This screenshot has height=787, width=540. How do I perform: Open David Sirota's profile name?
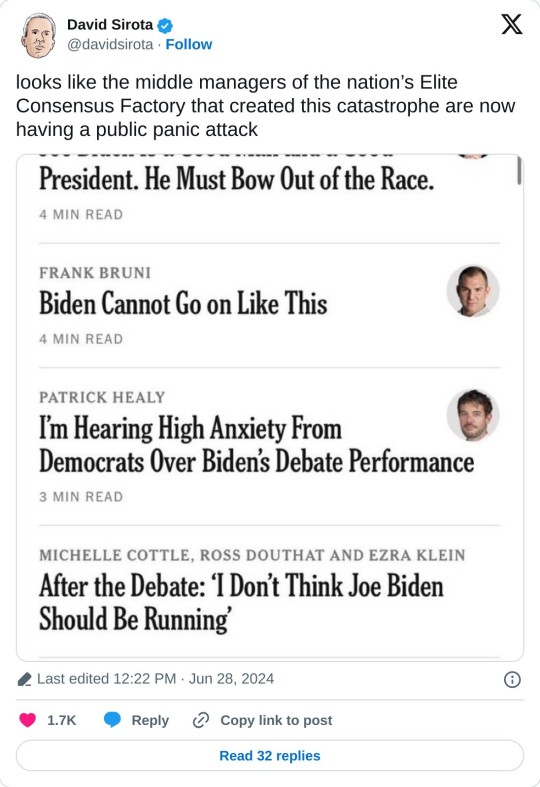point(110,25)
